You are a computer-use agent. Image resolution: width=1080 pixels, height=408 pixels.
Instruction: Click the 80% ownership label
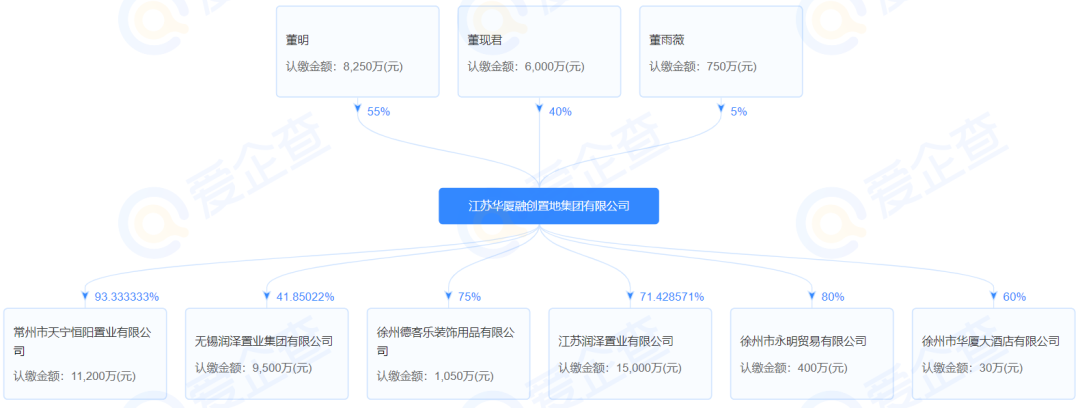pyautogui.click(x=833, y=297)
